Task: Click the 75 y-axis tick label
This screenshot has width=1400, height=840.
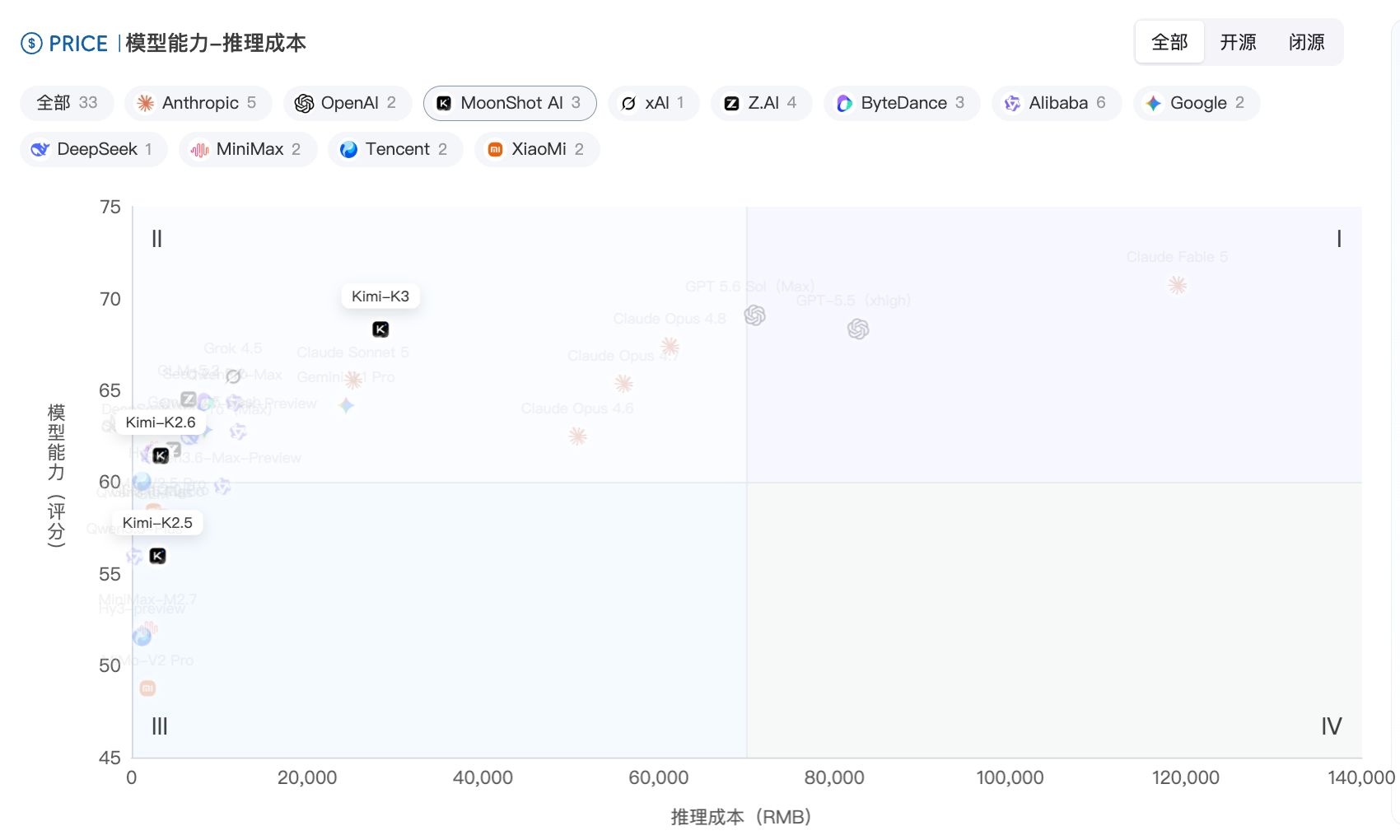Action: 110,208
